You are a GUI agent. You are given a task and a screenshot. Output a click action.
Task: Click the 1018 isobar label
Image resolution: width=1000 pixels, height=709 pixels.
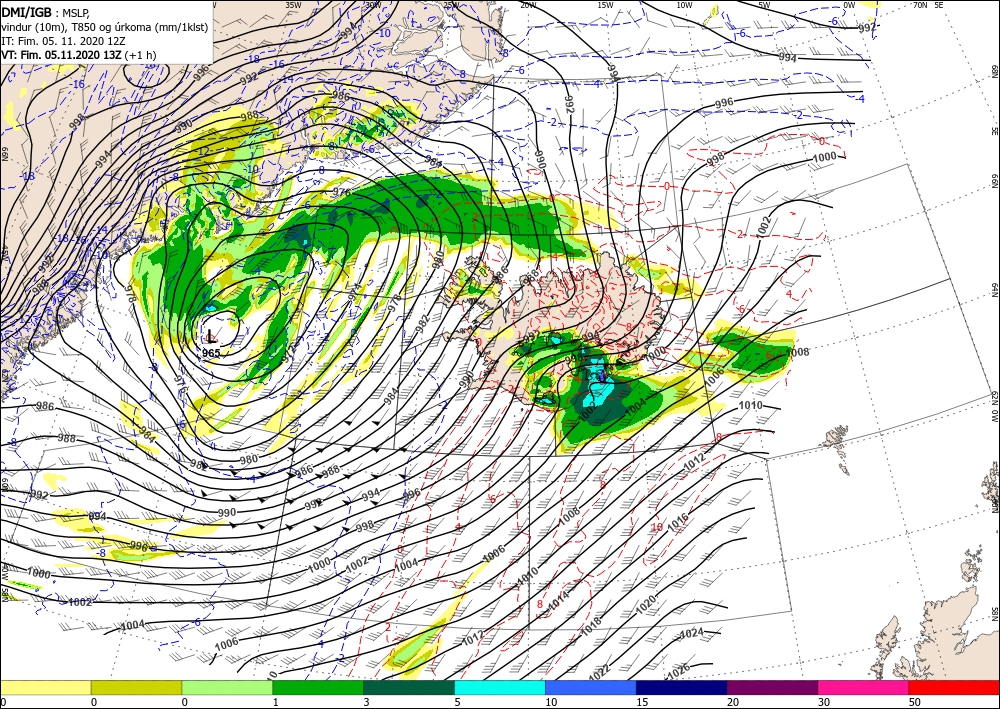[x=591, y=625]
